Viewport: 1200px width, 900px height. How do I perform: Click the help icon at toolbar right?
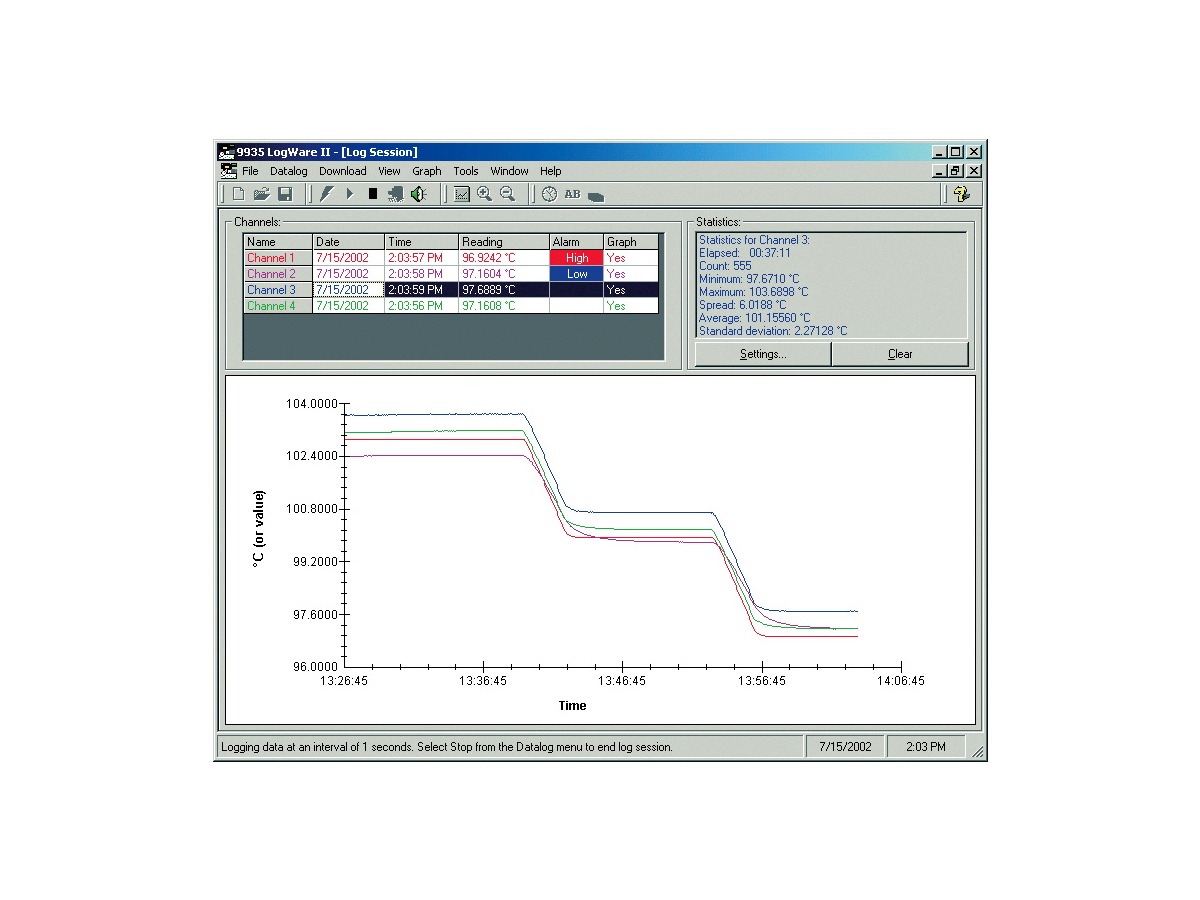click(961, 194)
